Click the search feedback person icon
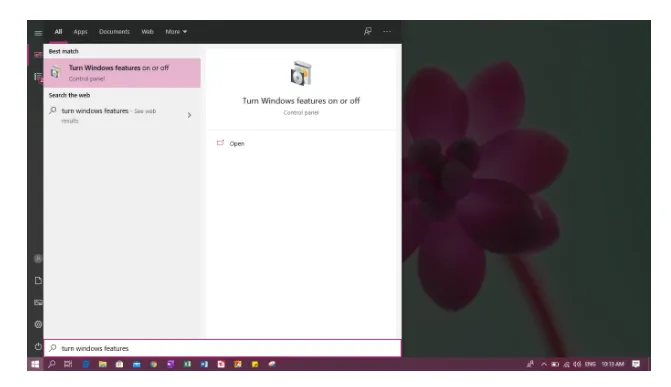The image size is (671, 387). 368,31
